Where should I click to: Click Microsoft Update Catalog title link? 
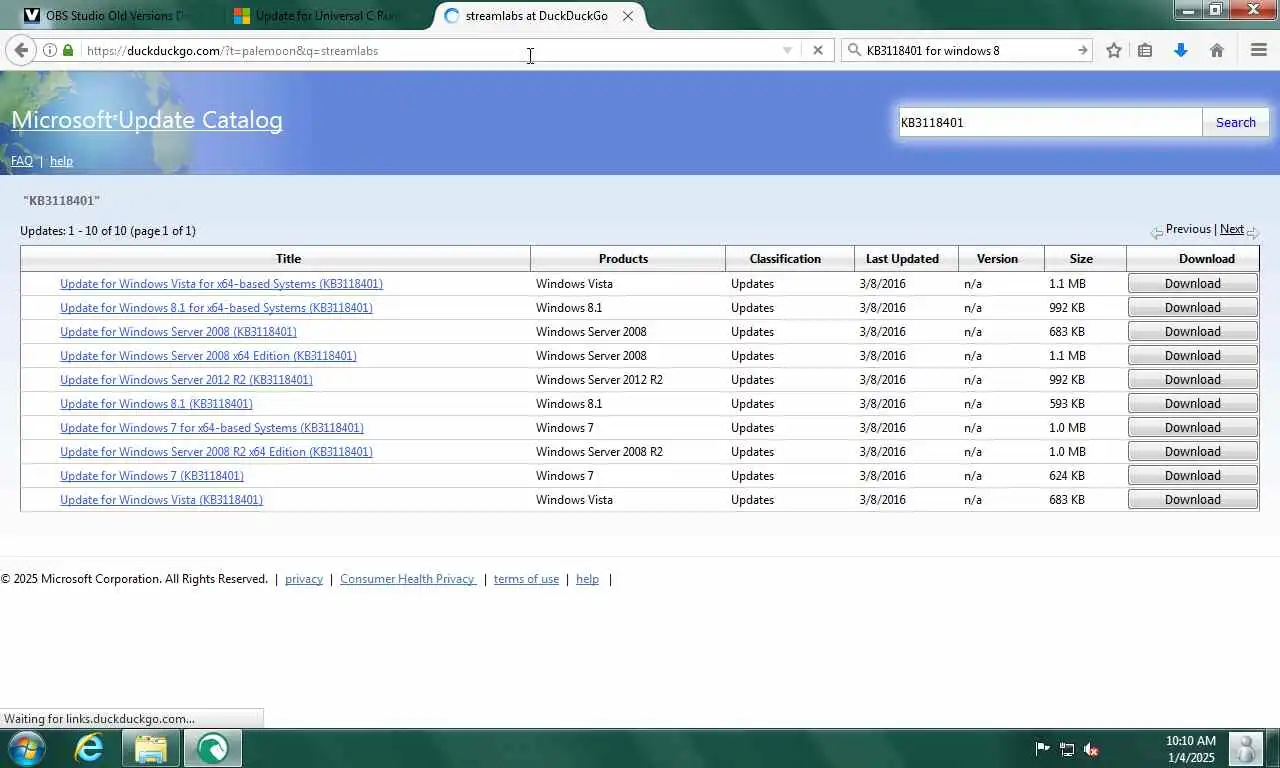[147, 120]
